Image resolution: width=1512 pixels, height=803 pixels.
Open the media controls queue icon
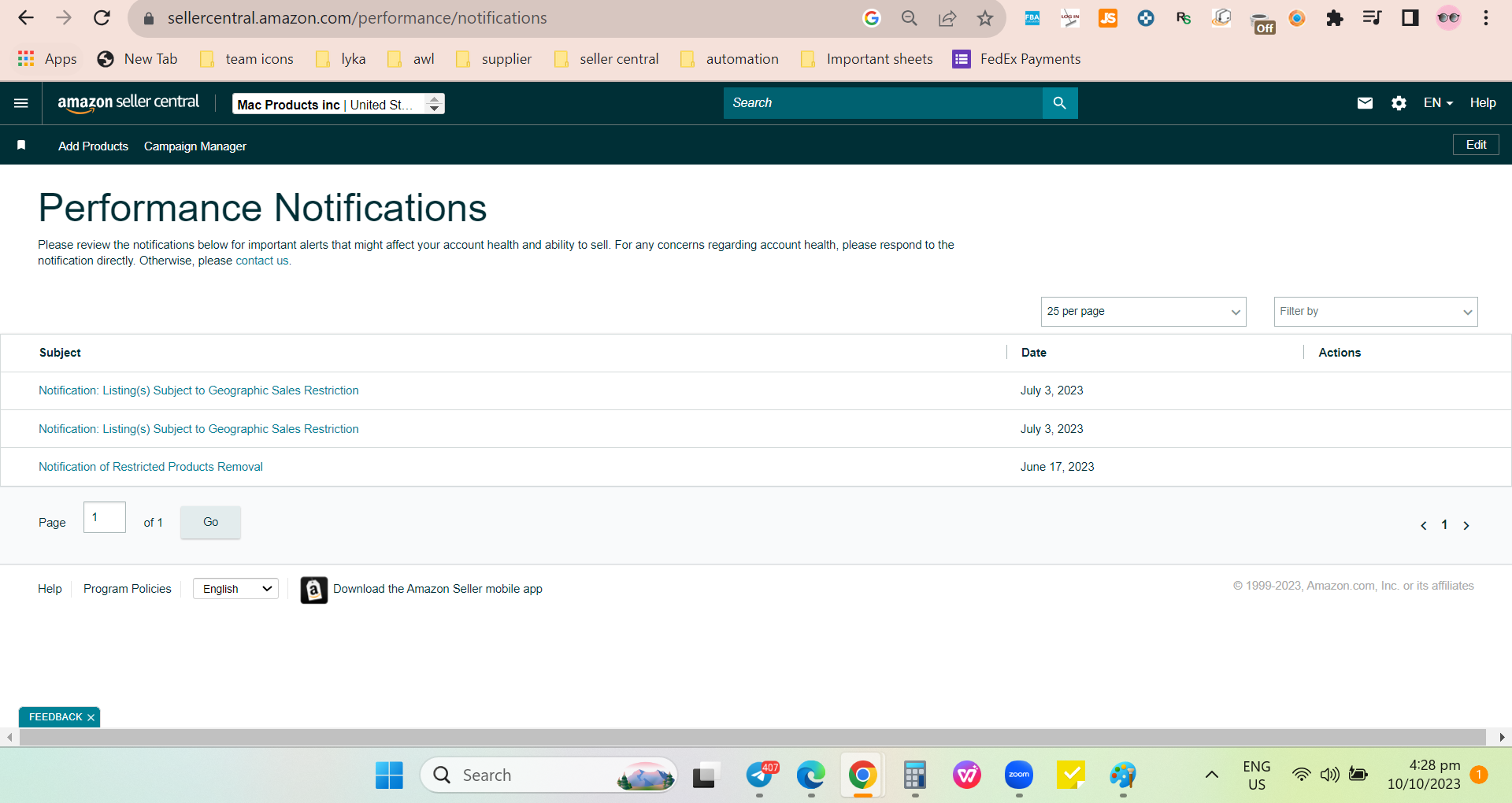(x=1373, y=18)
